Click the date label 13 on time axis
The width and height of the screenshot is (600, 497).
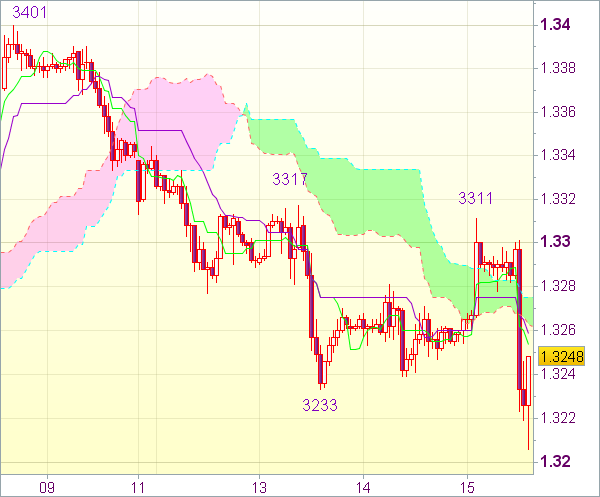pos(259,488)
